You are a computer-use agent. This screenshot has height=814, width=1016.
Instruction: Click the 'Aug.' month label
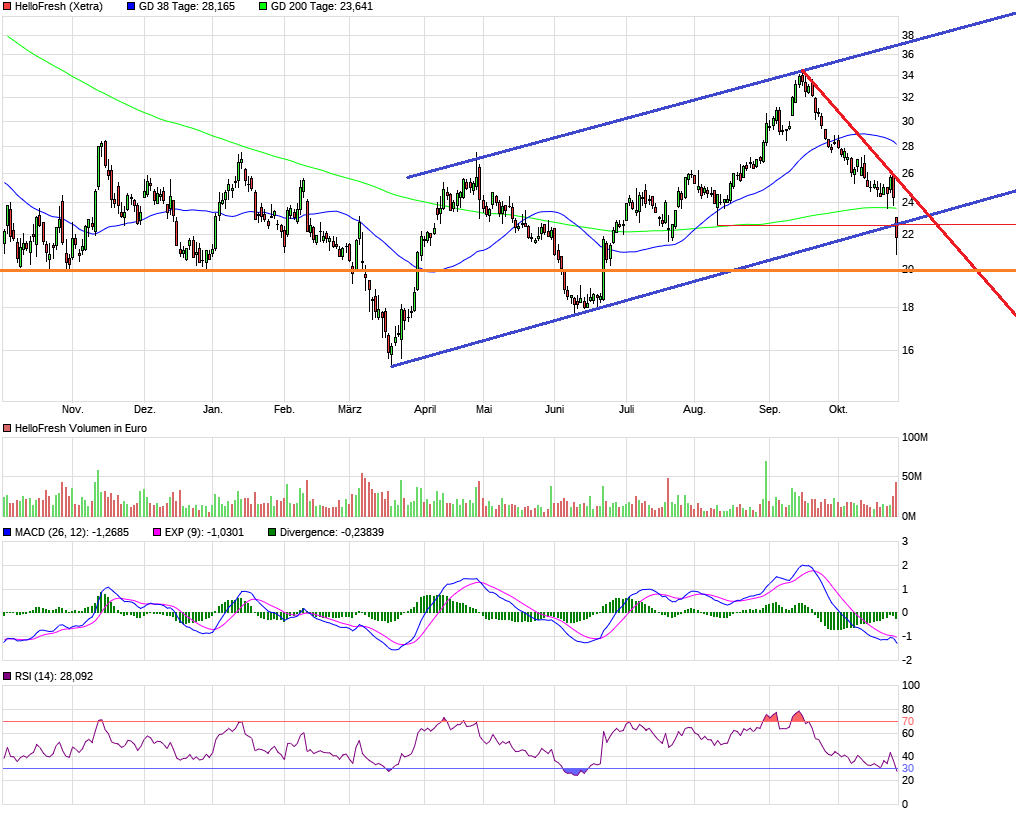click(x=694, y=410)
